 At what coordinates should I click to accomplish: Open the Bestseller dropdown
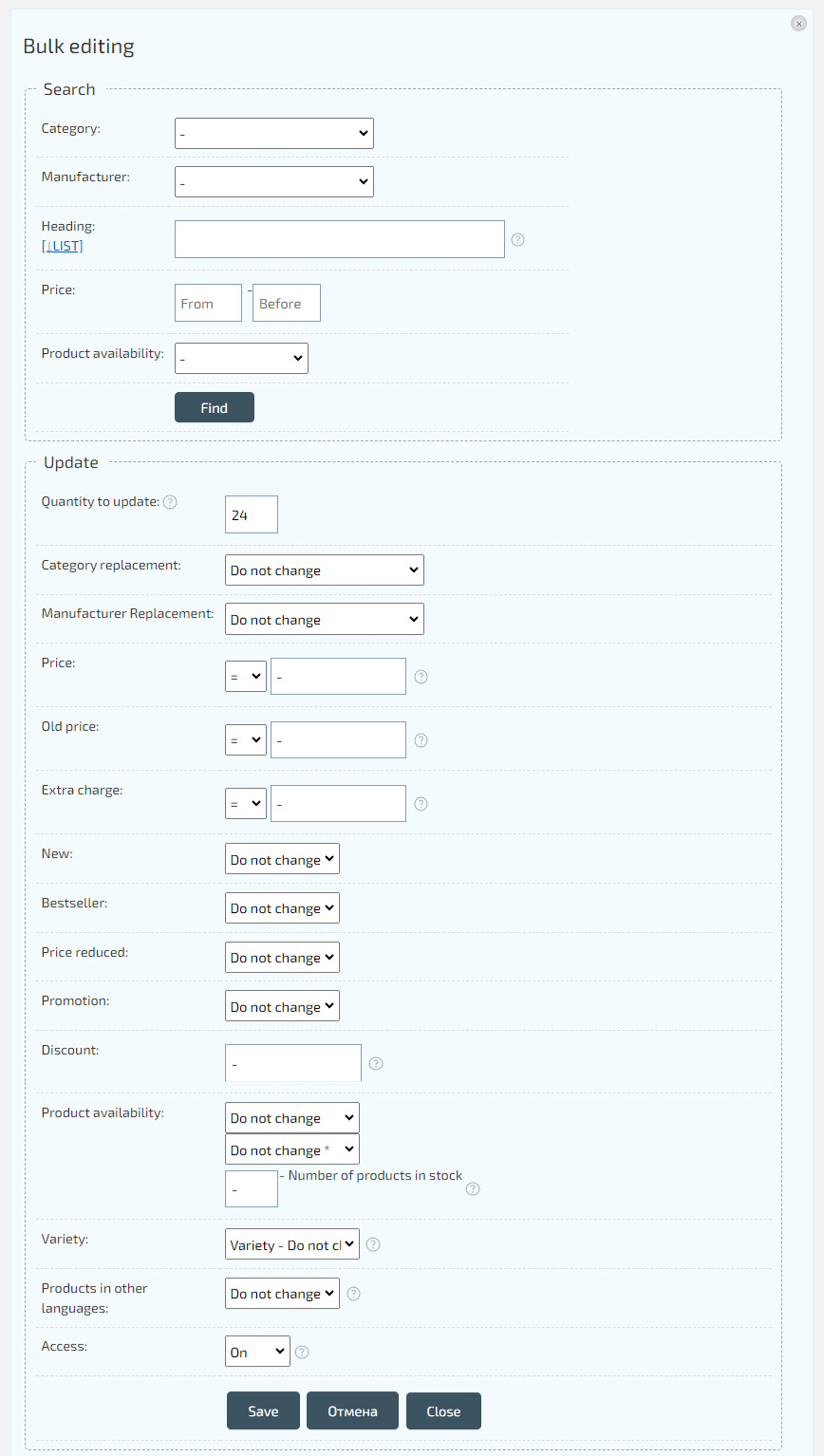click(x=282, y=908)
